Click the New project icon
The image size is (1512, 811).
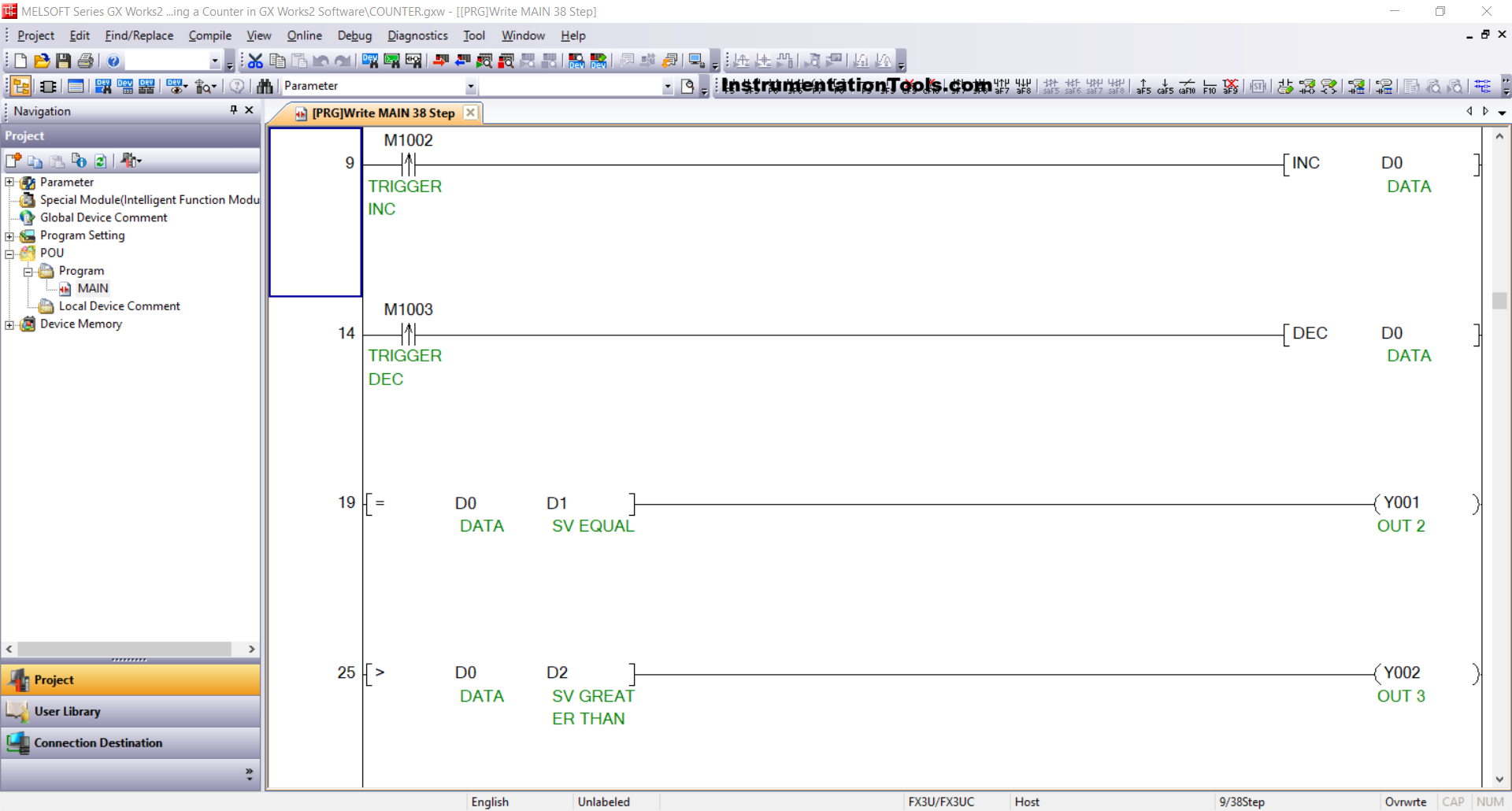20,61
